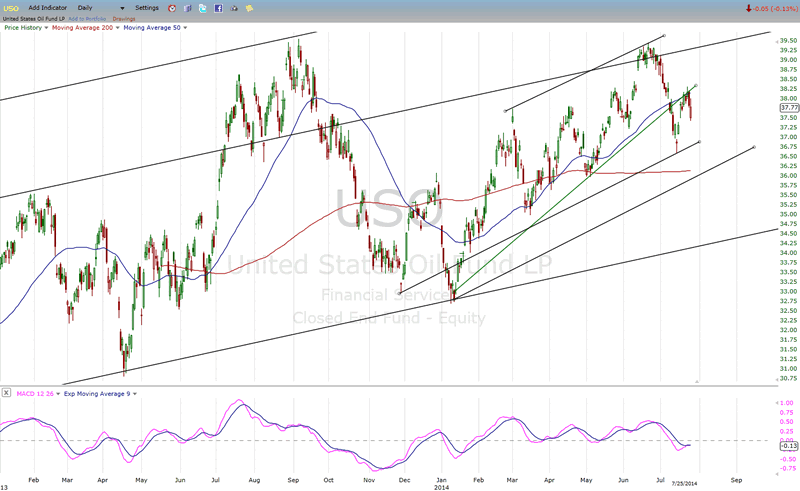The width and height of the screenshot is (800, 491).
Task: Click the United States Oil Fund LP name
Action: point(34,19)
